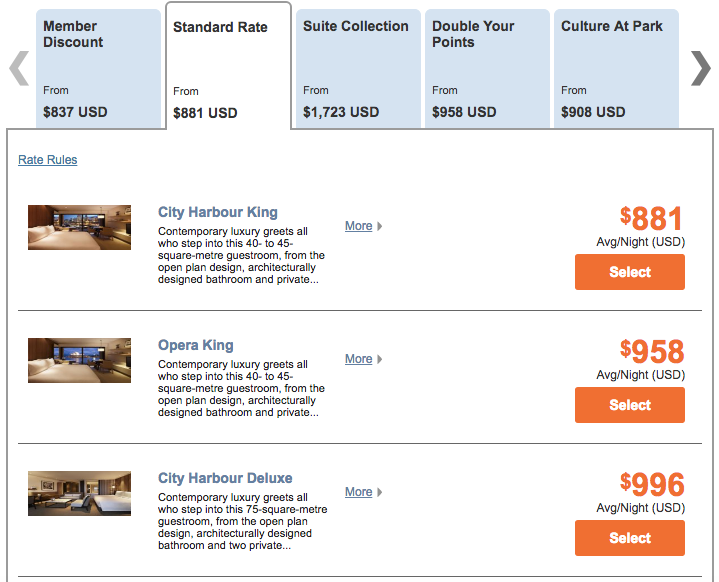
Task: Open the Rate Rules link
Action: click(x=48, y=160)
